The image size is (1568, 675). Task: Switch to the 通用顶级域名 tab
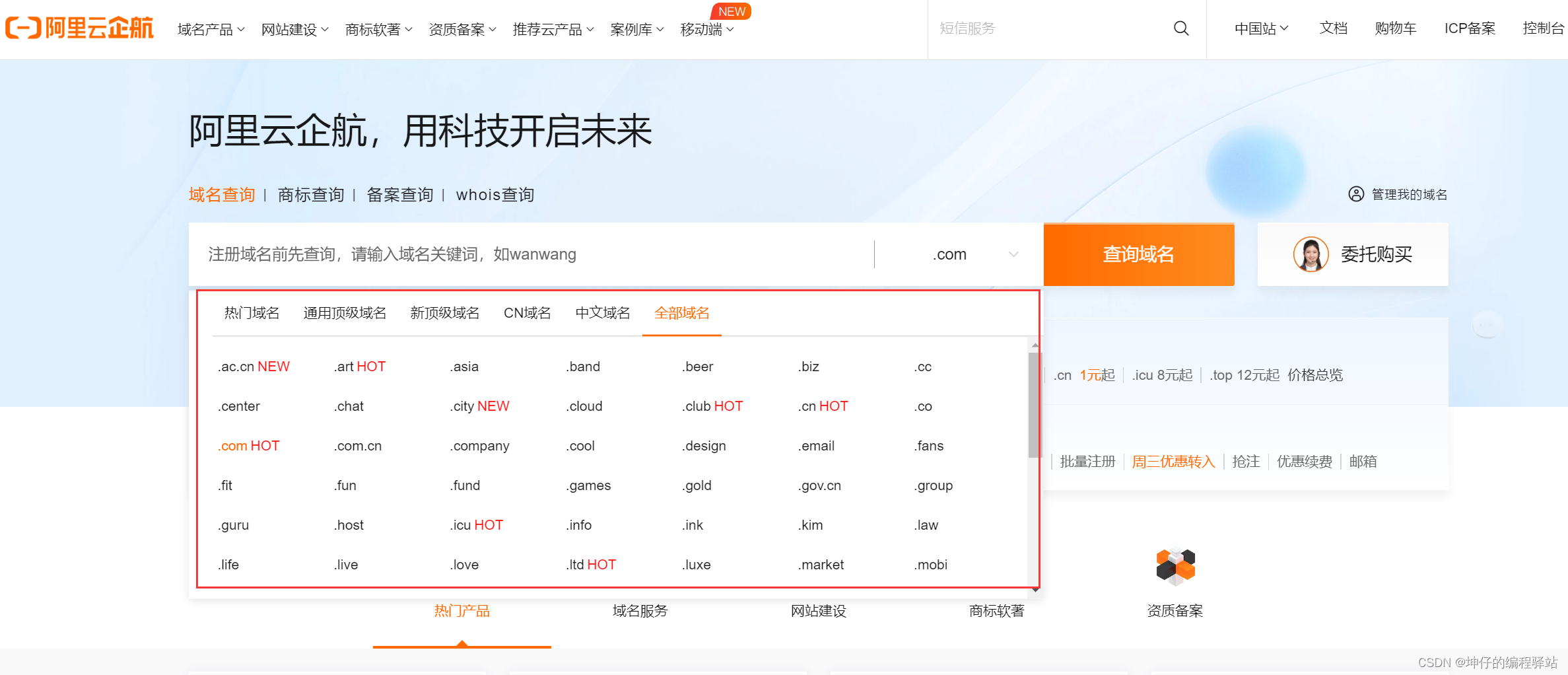[x=345, y=313]
